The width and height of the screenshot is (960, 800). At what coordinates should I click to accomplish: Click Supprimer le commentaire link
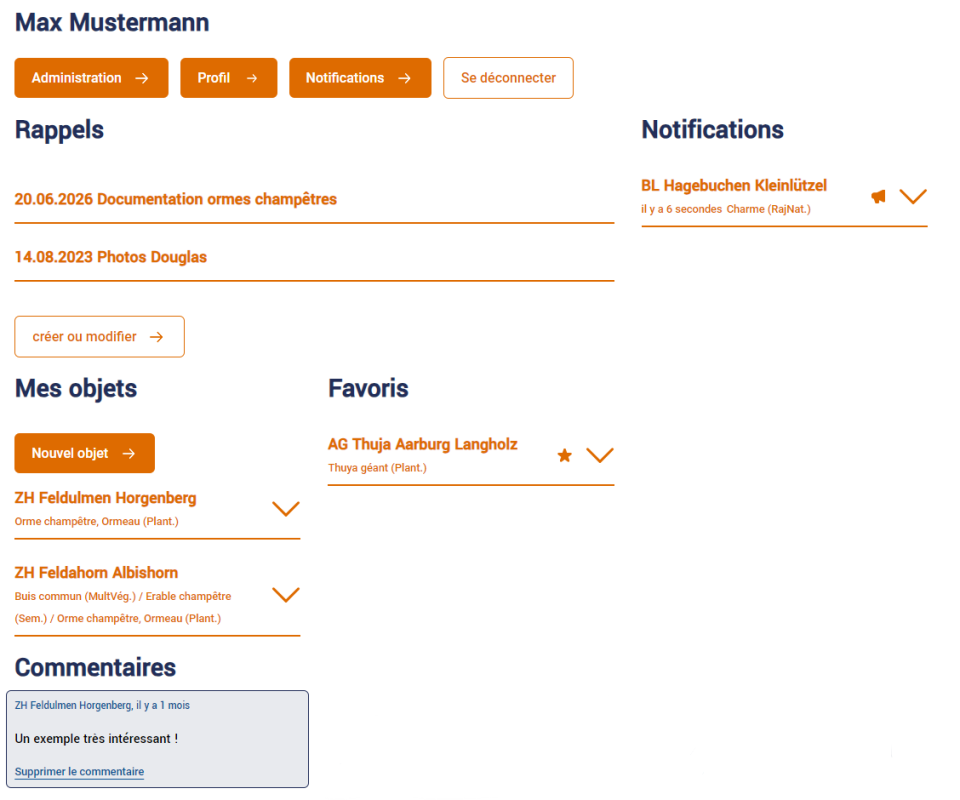(79, 772)
